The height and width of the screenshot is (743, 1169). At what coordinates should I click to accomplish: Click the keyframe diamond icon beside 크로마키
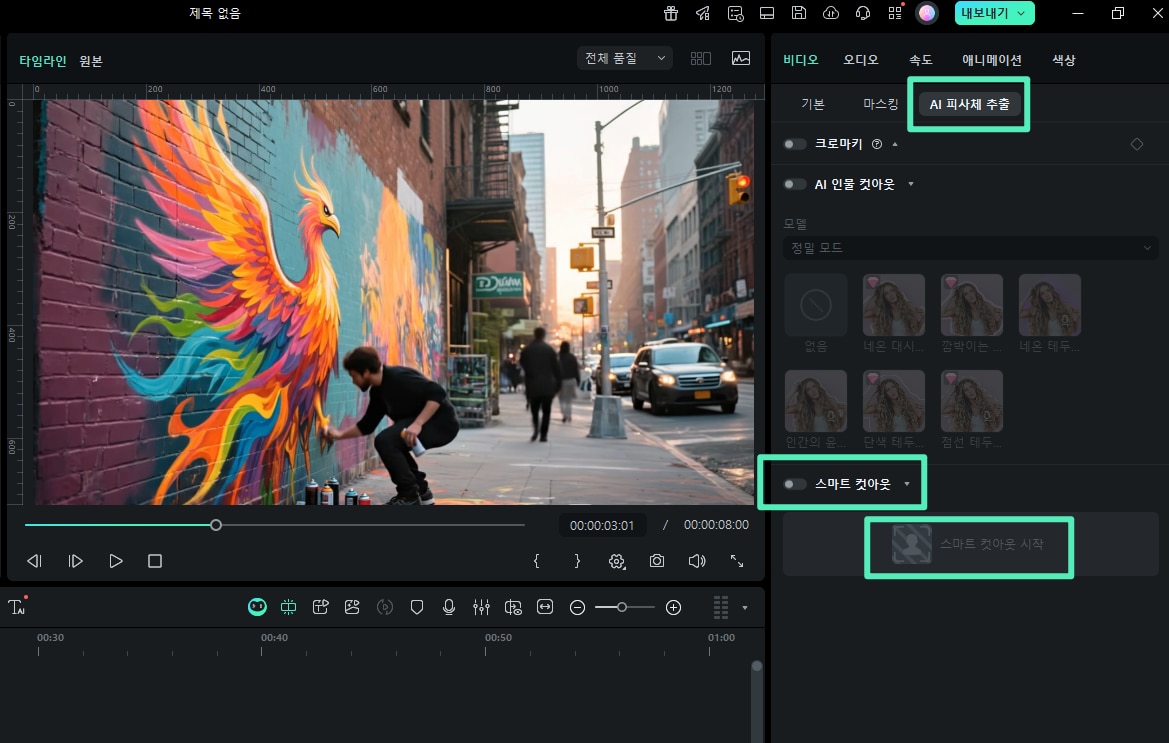(x=1136, y=144)
